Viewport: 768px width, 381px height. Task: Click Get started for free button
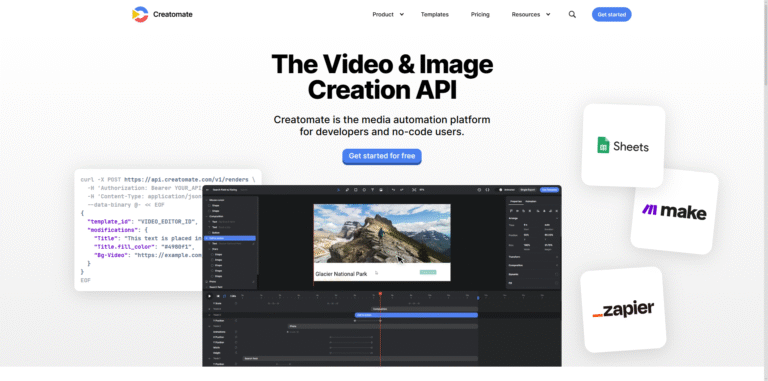(x=382, y=156)
